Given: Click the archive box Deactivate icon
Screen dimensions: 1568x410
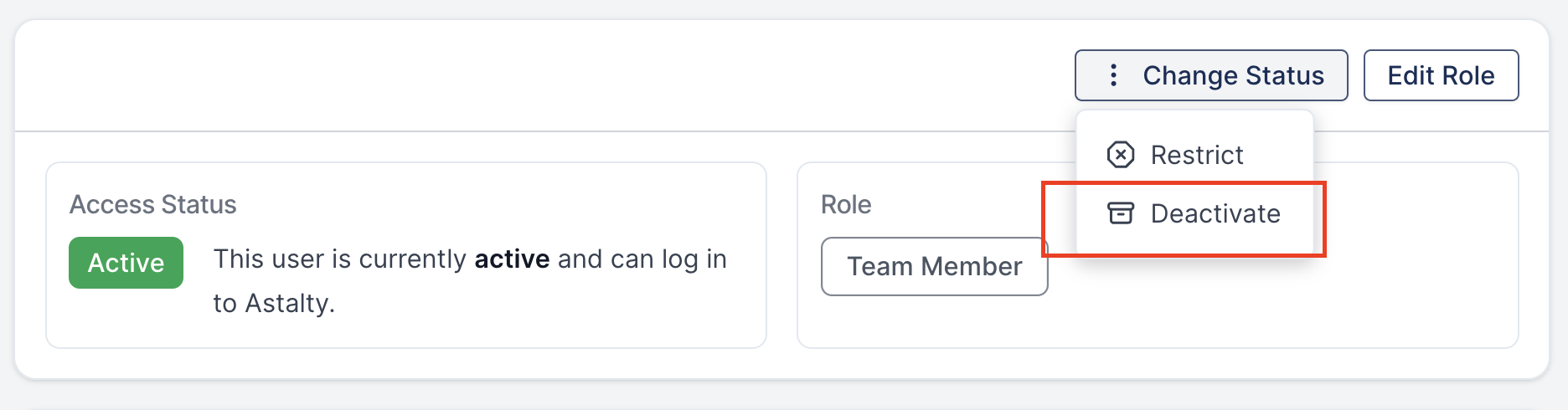Looking at the screenshot, I should (1121, 213).
